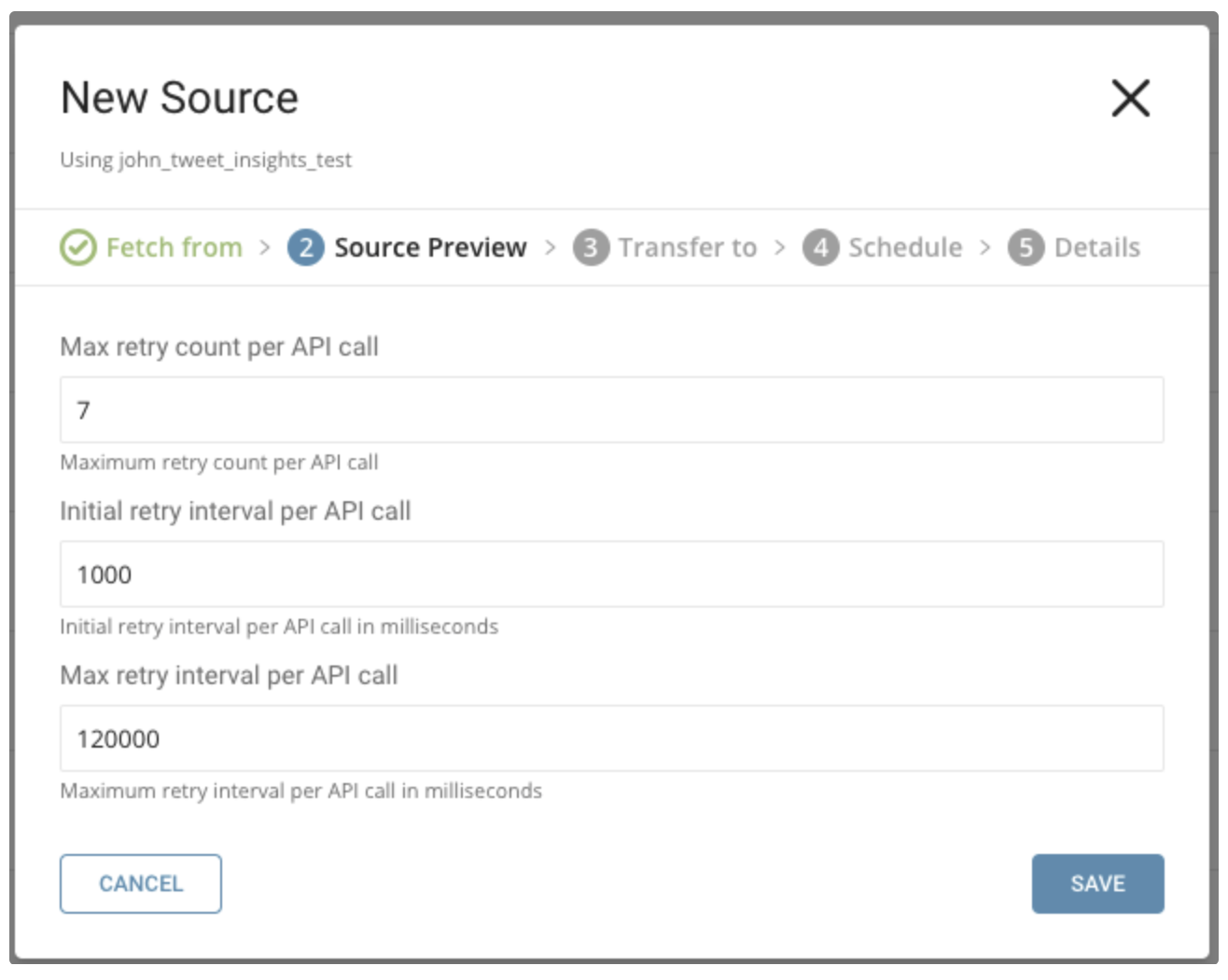Image resolution: width=1228 pixels, height=980 pixels.
Task: Focus the Max retry count input field
Action: click(x=611, y=410)
